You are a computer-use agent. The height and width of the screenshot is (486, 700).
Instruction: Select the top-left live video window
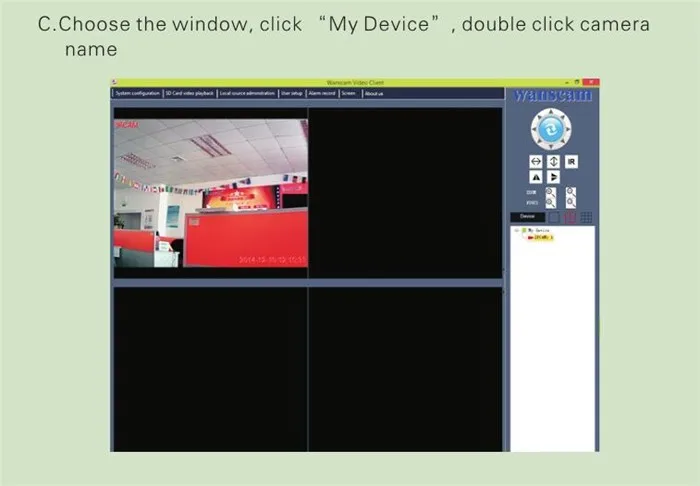pos(210,193)
